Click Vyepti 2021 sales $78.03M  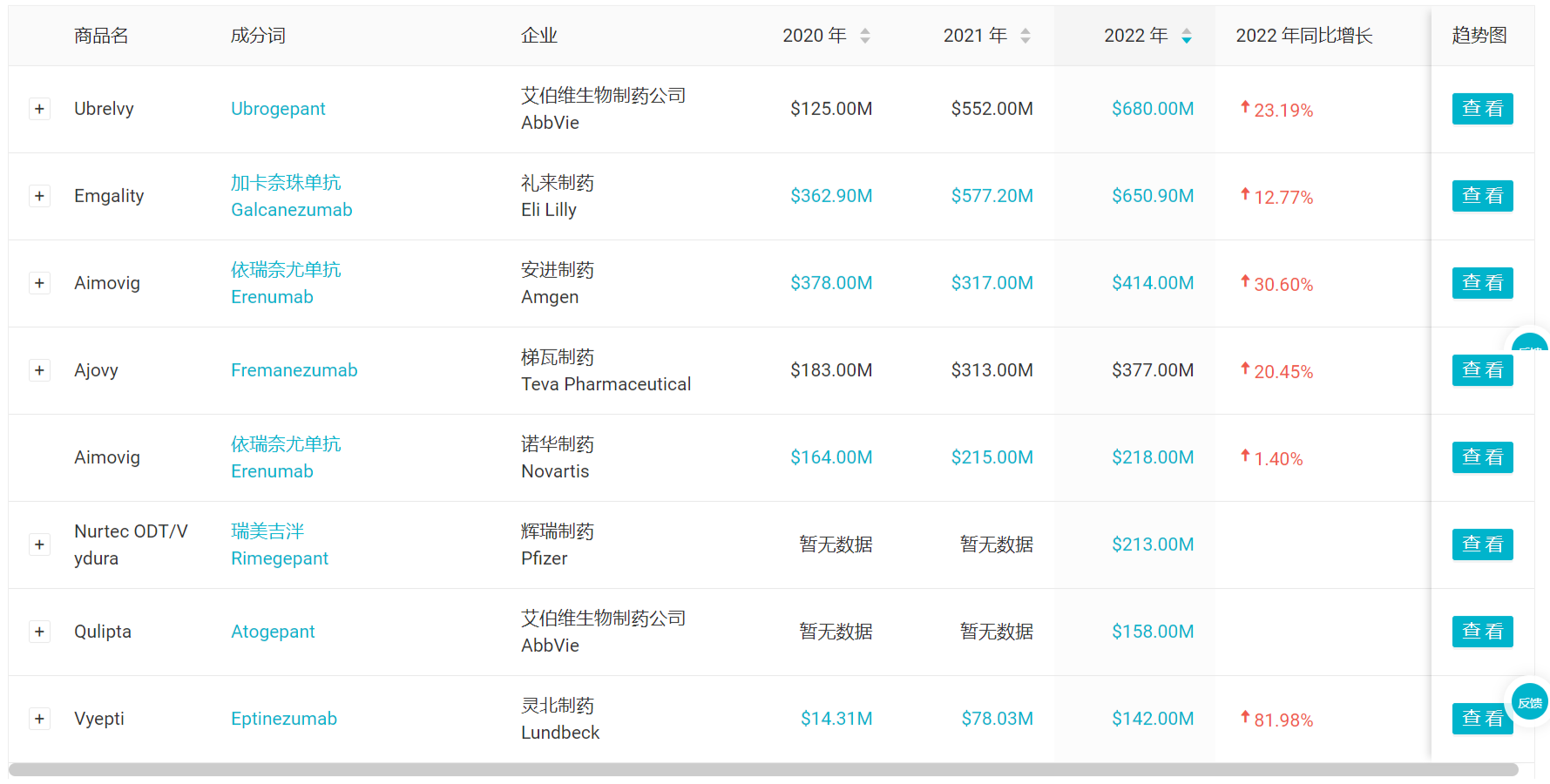point(998,719)
